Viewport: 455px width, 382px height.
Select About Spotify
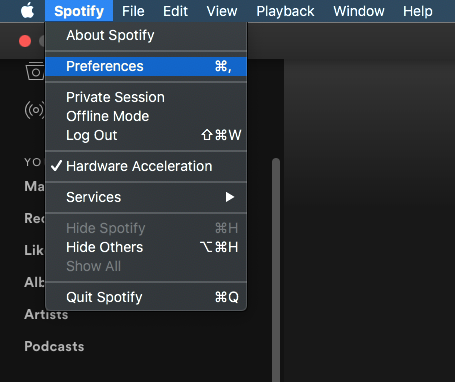click(146, 35)
